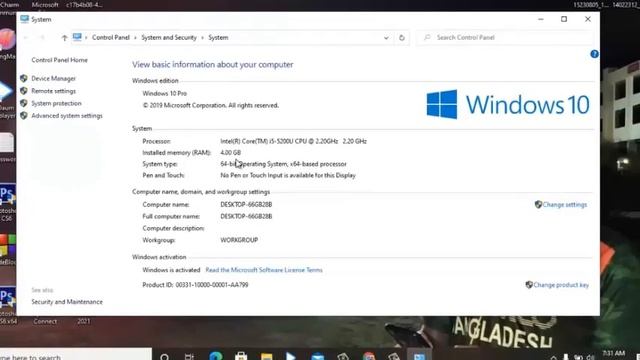Viewport: 640px width, 360px height.
Task: Click the Back arrow in the address bar
Action: coord(26,38)
